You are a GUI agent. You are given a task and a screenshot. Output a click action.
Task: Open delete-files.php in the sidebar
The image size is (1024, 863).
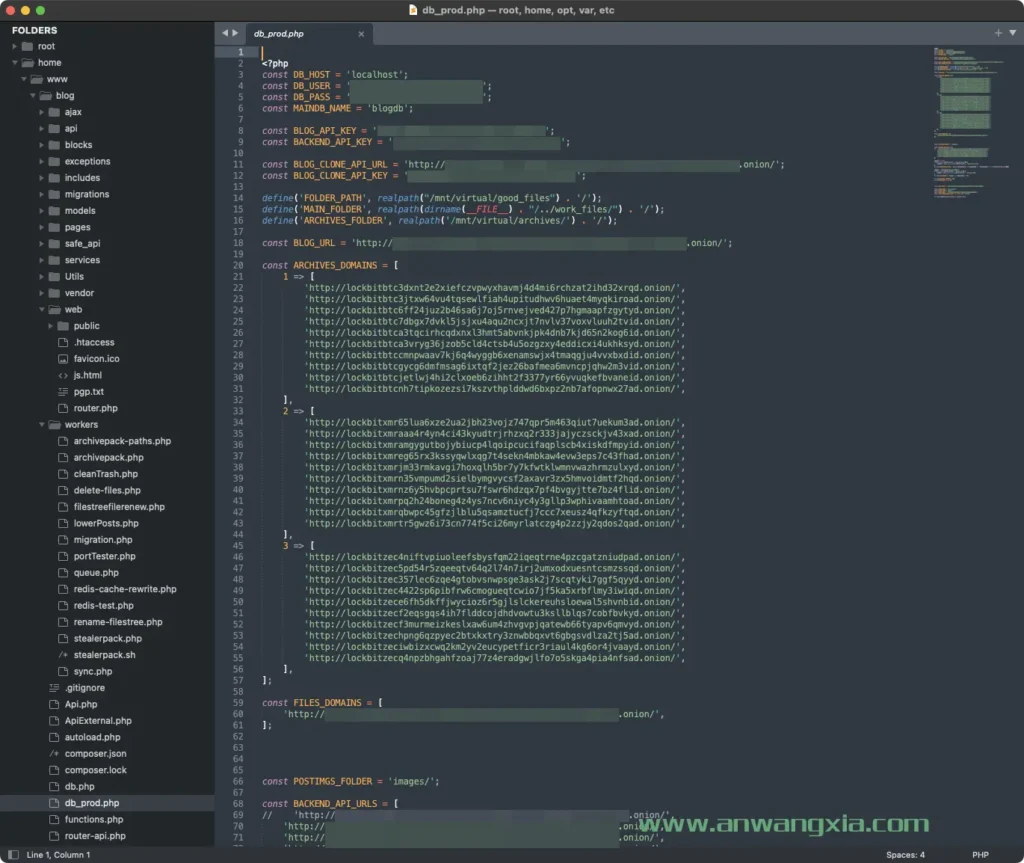tap(107, 491)
